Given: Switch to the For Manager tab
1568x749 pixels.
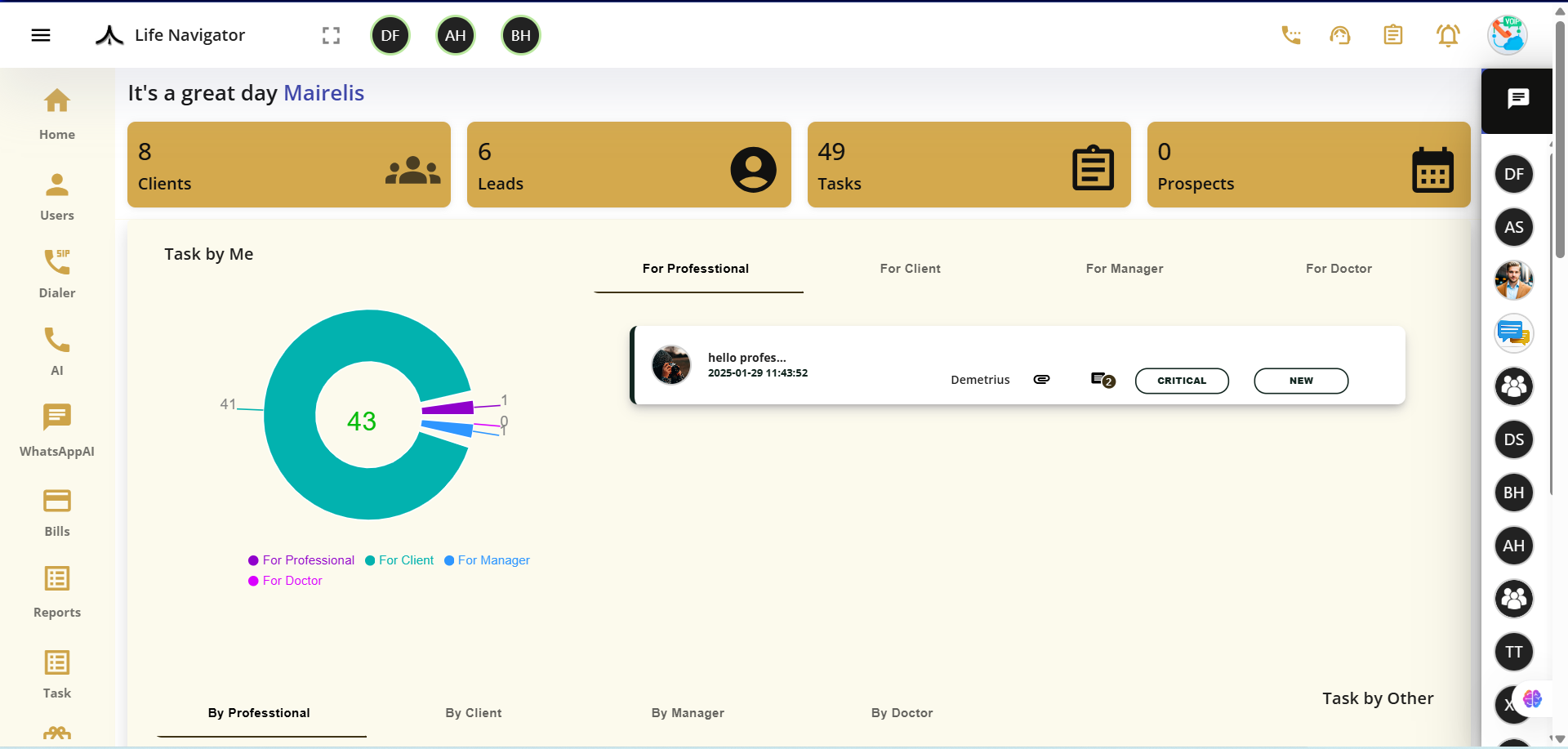Looking at the screenshot, I should 1124,269.
